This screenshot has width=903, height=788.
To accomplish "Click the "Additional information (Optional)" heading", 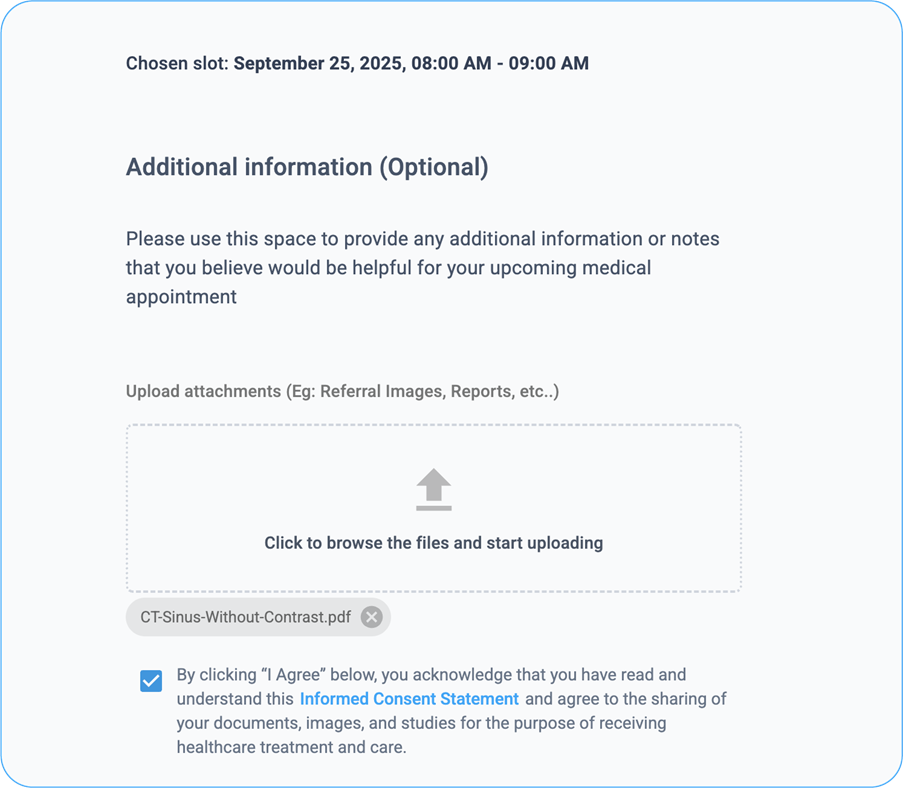I will tap(306, 167).
